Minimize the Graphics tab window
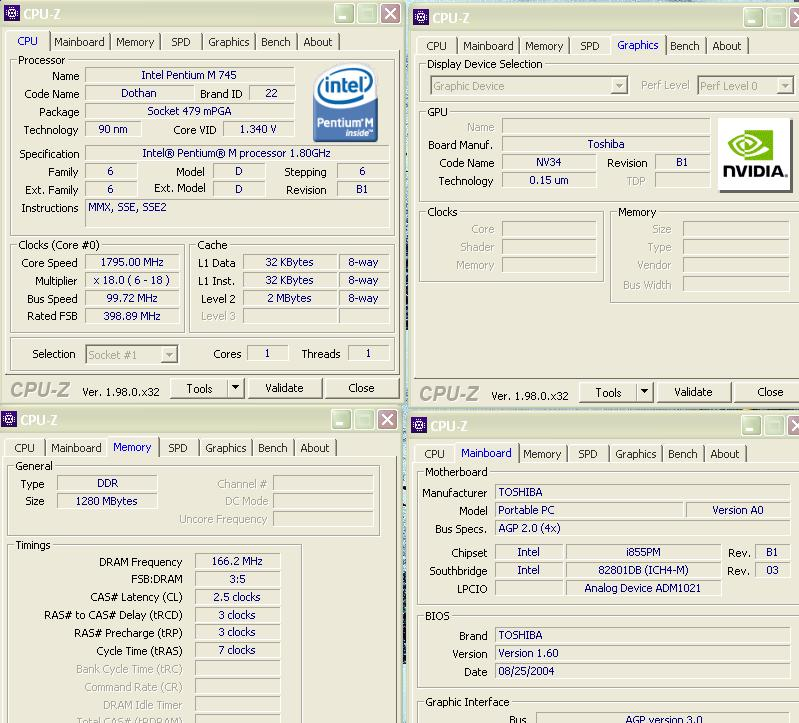The image size is (799, 723). click(753, 18)
